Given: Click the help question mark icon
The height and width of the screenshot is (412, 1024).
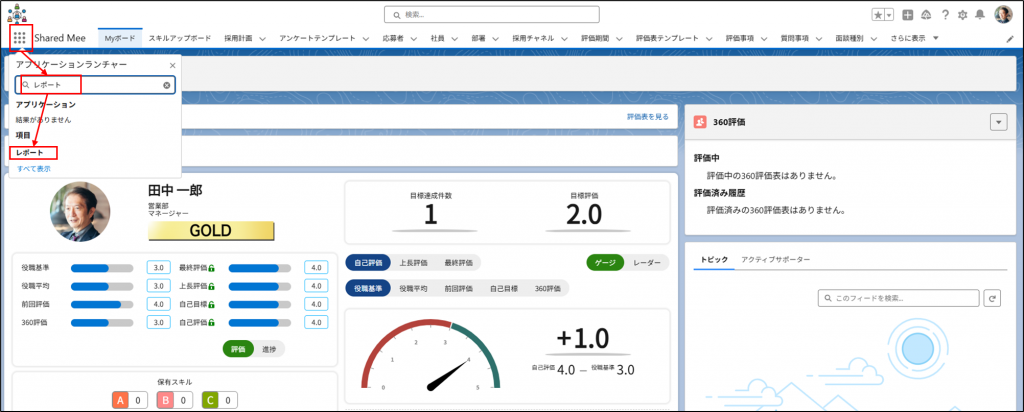Looking at the screenshot, I should [x=944, y=15].
